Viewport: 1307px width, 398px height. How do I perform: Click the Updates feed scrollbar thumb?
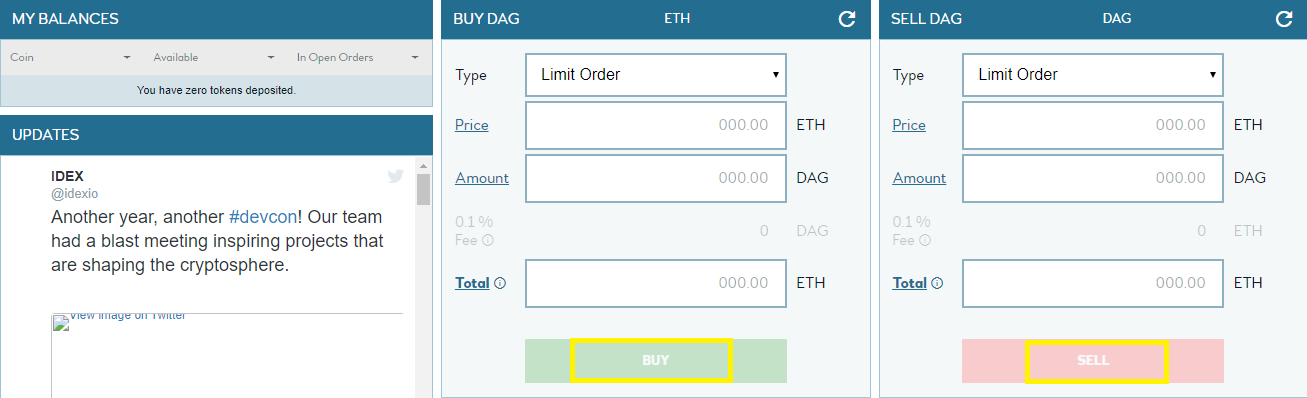pos(424,190)
